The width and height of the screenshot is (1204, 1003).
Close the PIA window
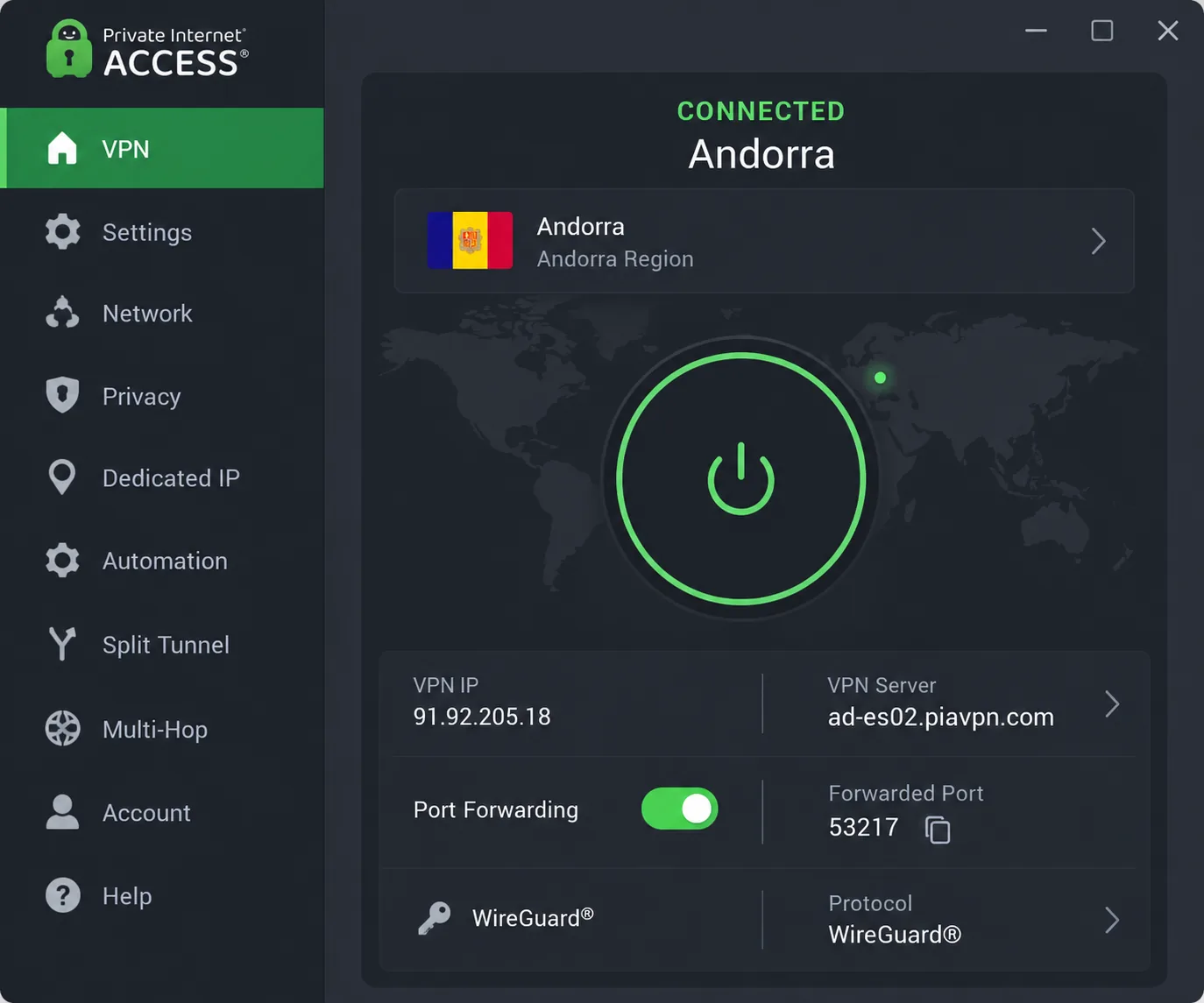click(1168, 31)
